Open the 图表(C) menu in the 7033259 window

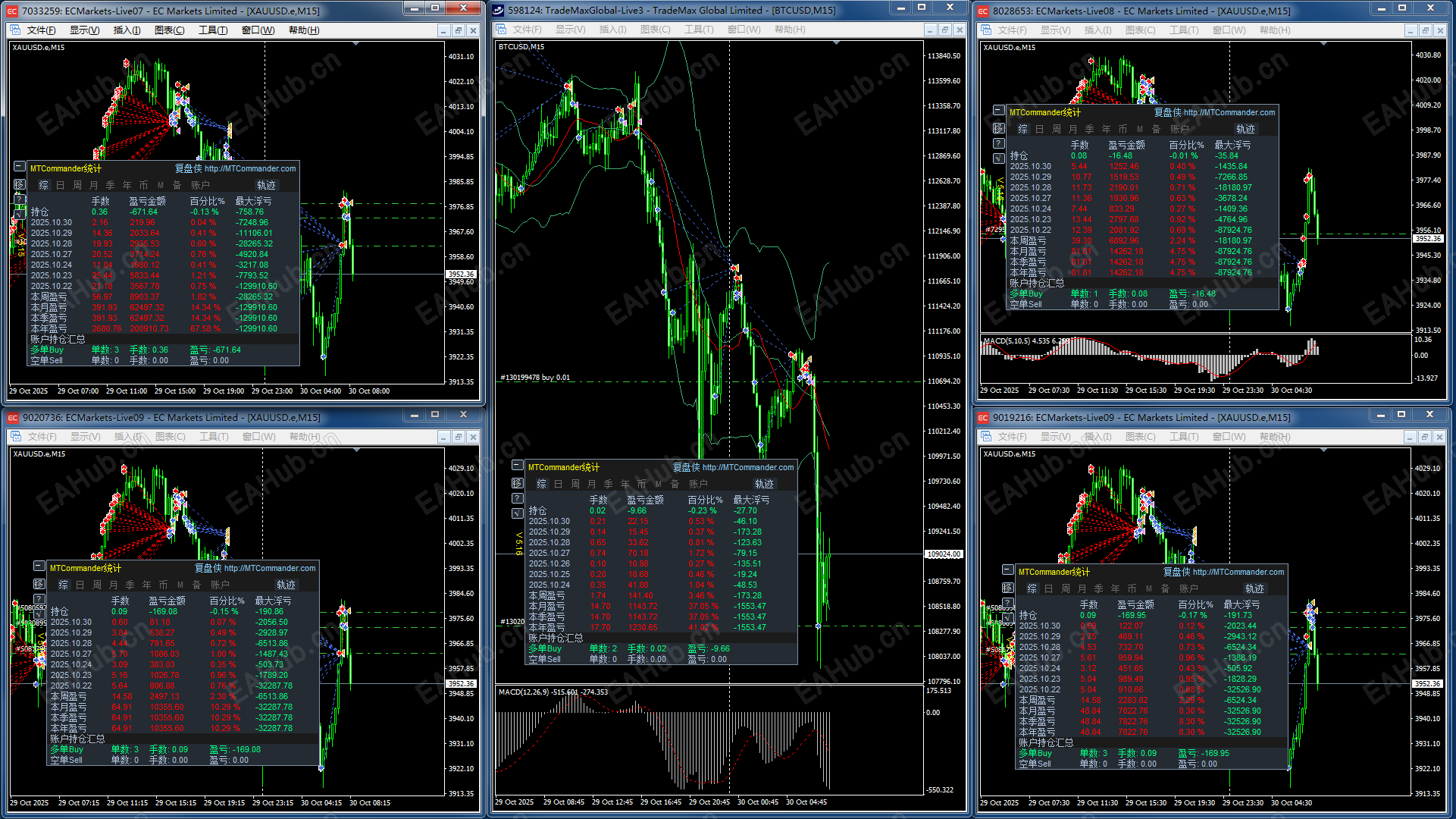pyautogui.click(x=169, y=30)
